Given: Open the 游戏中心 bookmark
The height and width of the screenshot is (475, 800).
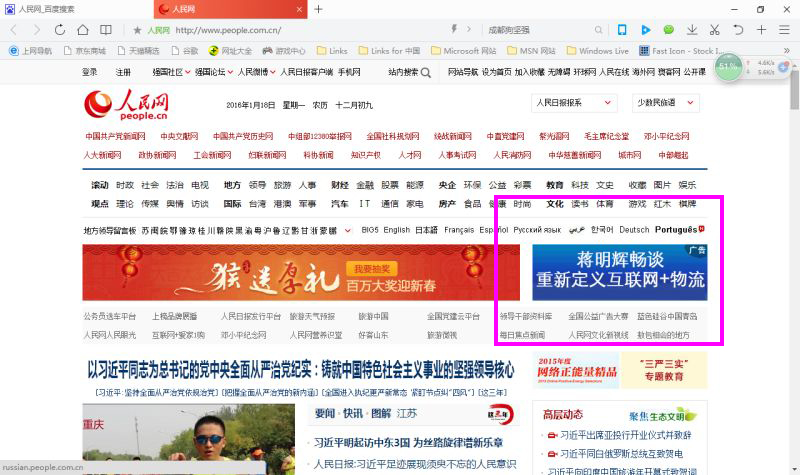Looking at the screenshot, I should coord(284,51).
